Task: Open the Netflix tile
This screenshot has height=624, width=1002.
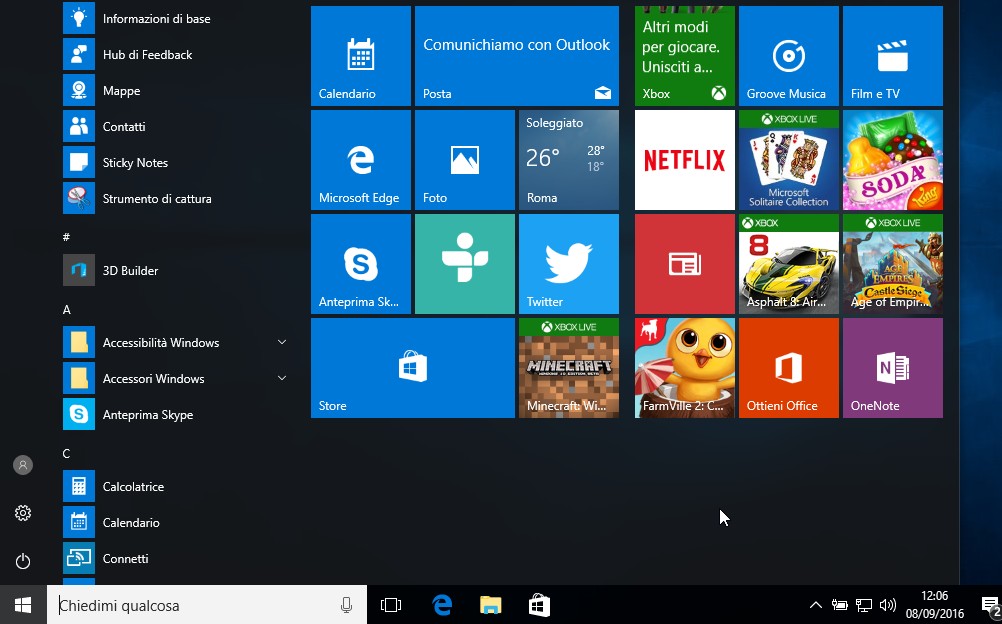Action: (x=684, y=160)
